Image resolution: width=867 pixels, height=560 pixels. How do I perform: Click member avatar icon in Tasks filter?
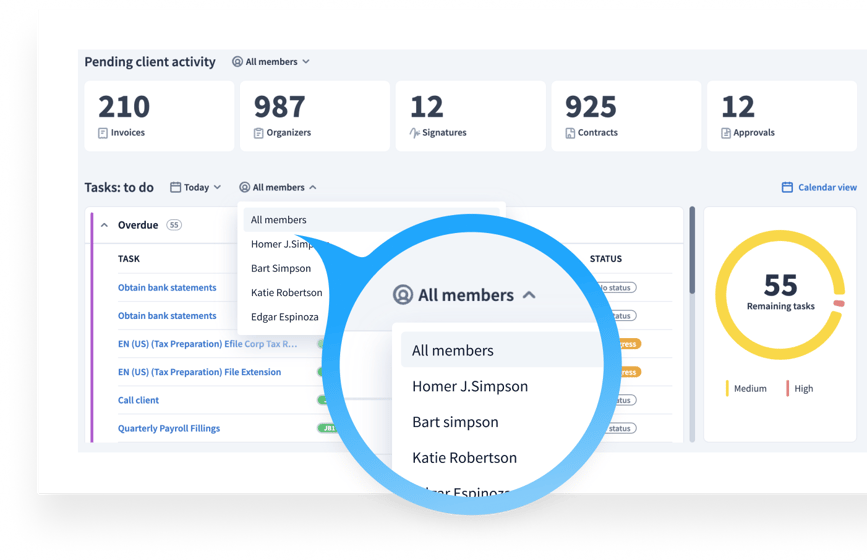coord(244,187)
